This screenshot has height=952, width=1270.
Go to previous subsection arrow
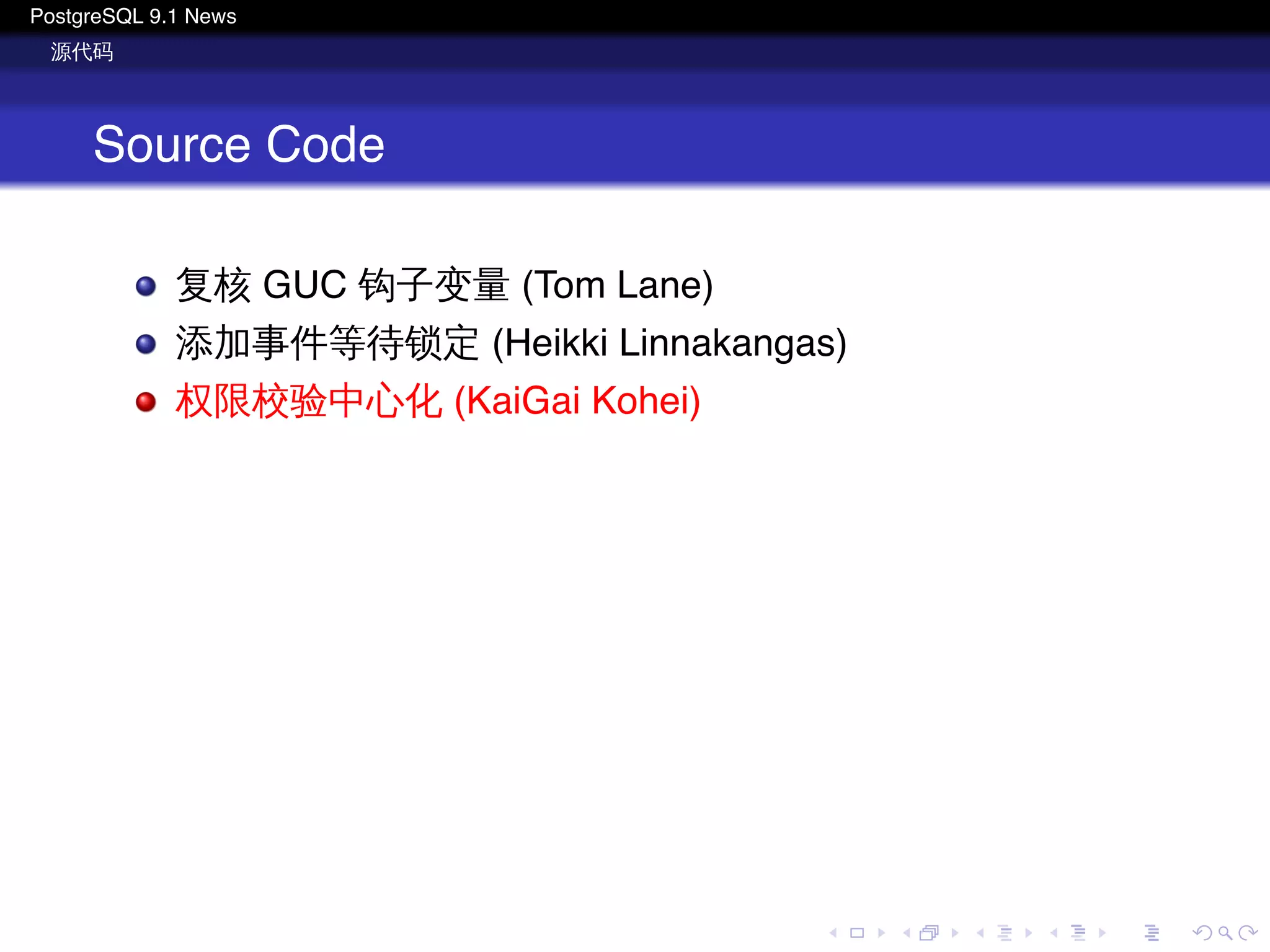980,933
